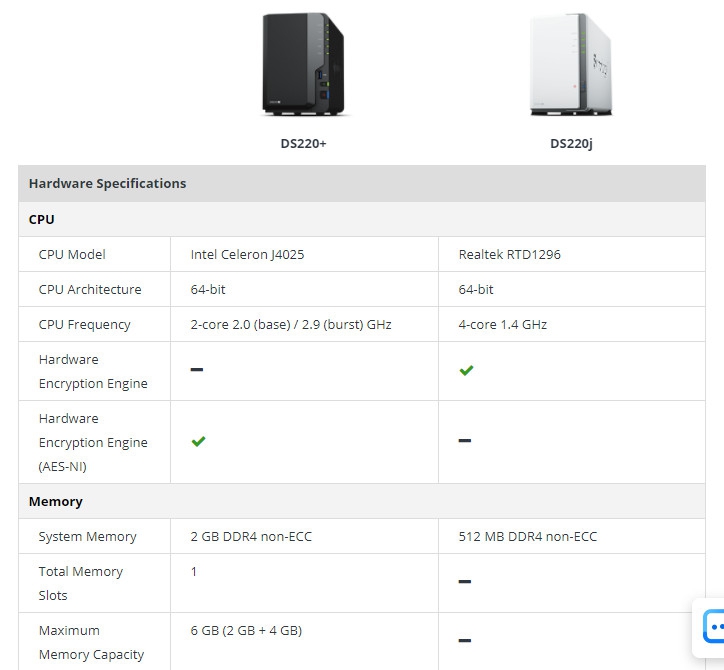Click the DS220j Total Memory Slots dash

tap(465, 581)
